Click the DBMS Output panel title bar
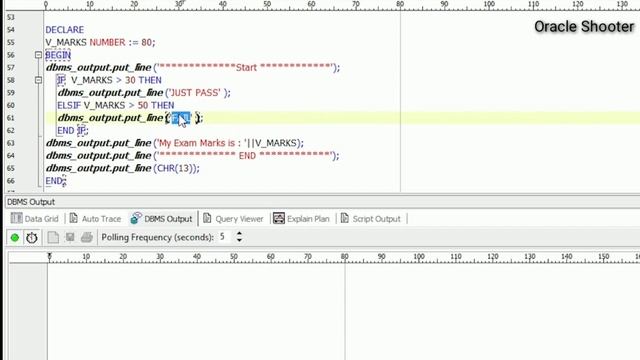 pyautogui.click(x=322, y=202)
